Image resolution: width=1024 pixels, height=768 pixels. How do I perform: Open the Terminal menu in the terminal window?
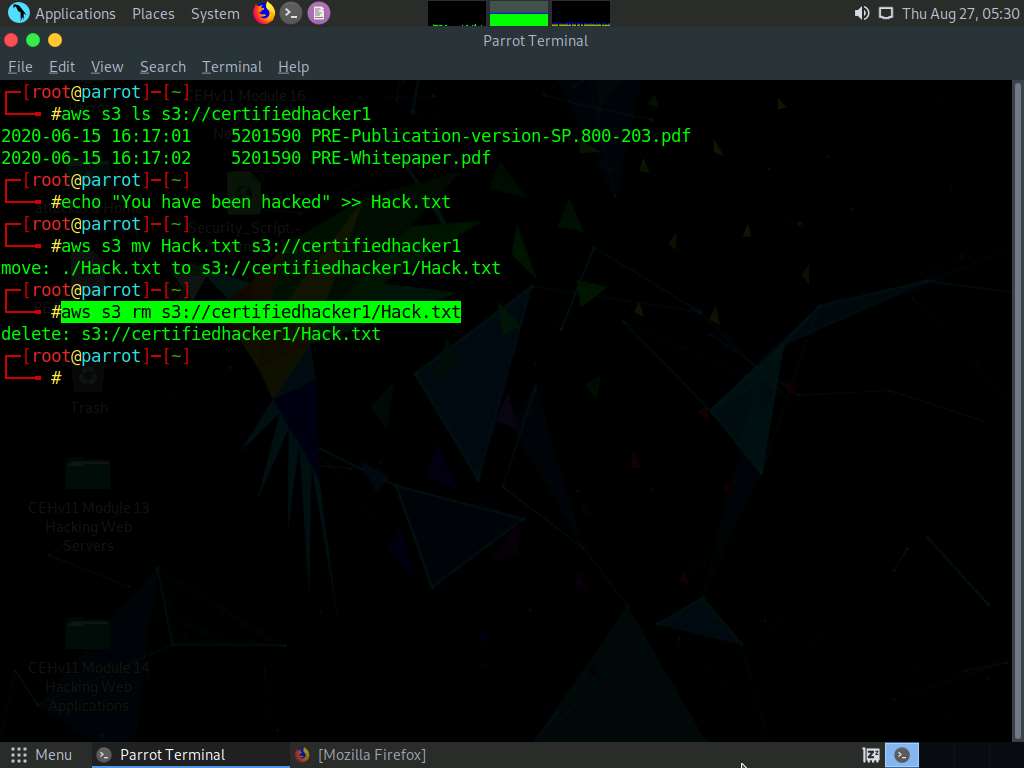[x=231, y=66]
